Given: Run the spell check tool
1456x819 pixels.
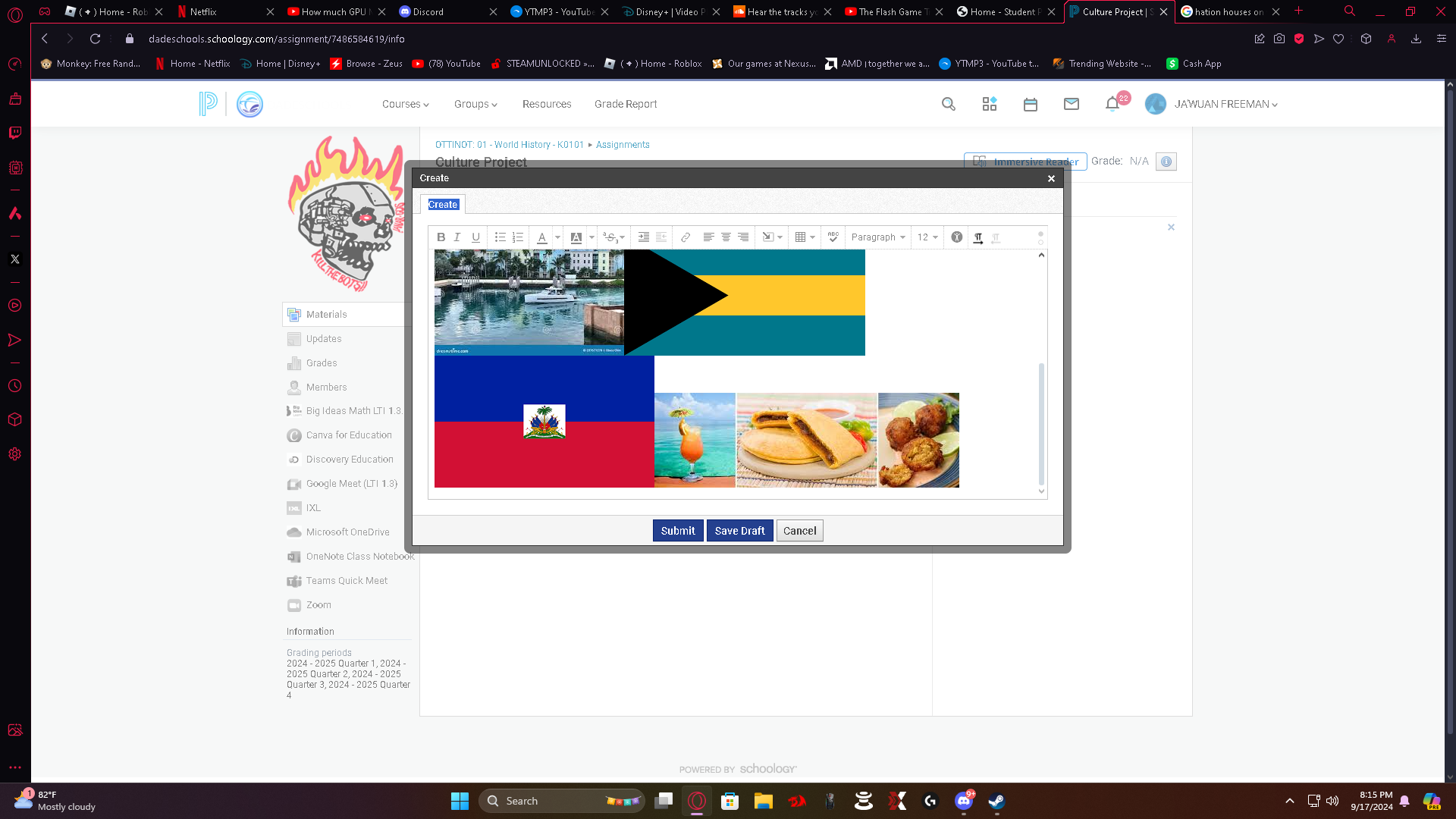Looking at the screenshot, I should pos(833,237).
